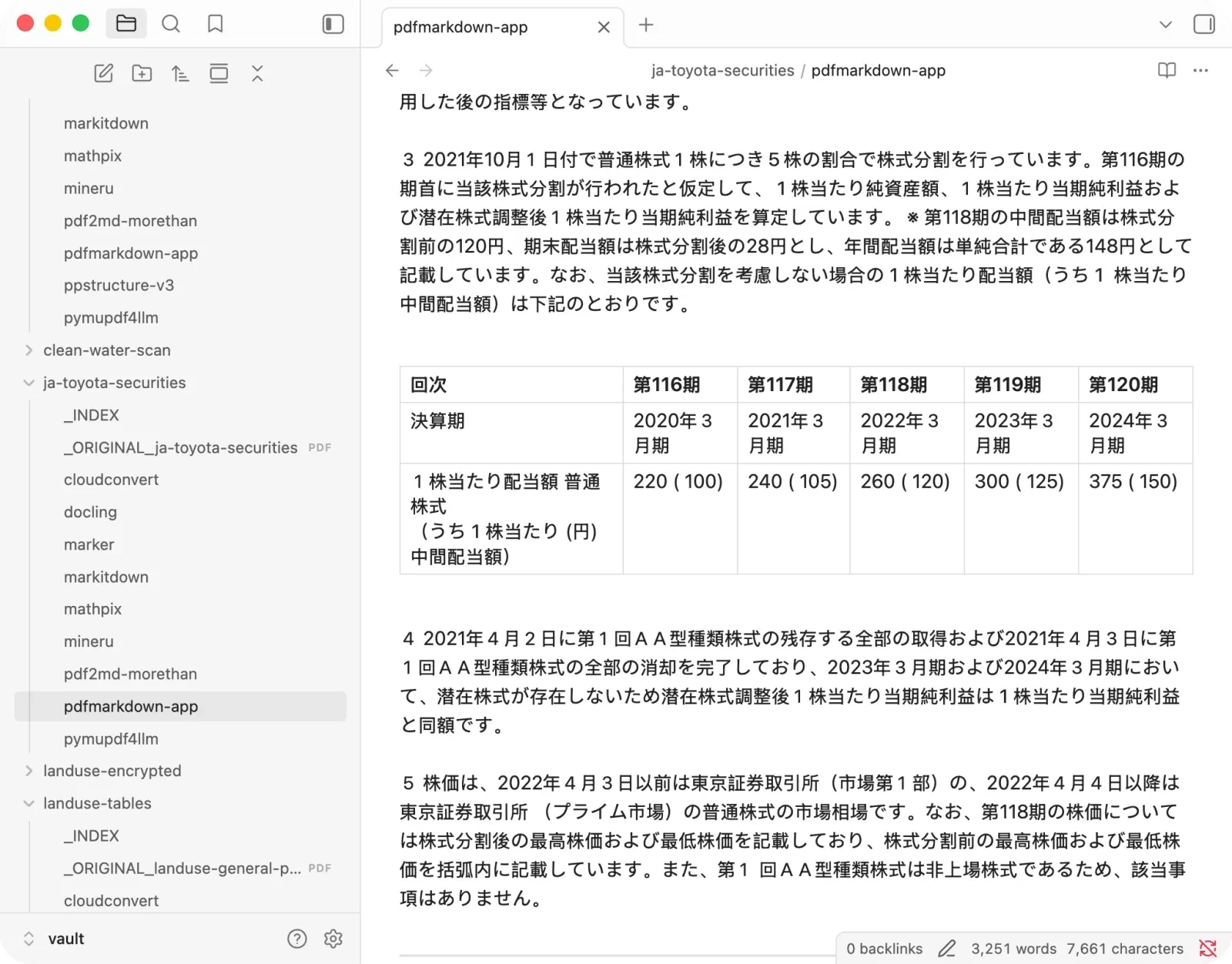Expand the clean-water-scan folder

pos(107,350)
